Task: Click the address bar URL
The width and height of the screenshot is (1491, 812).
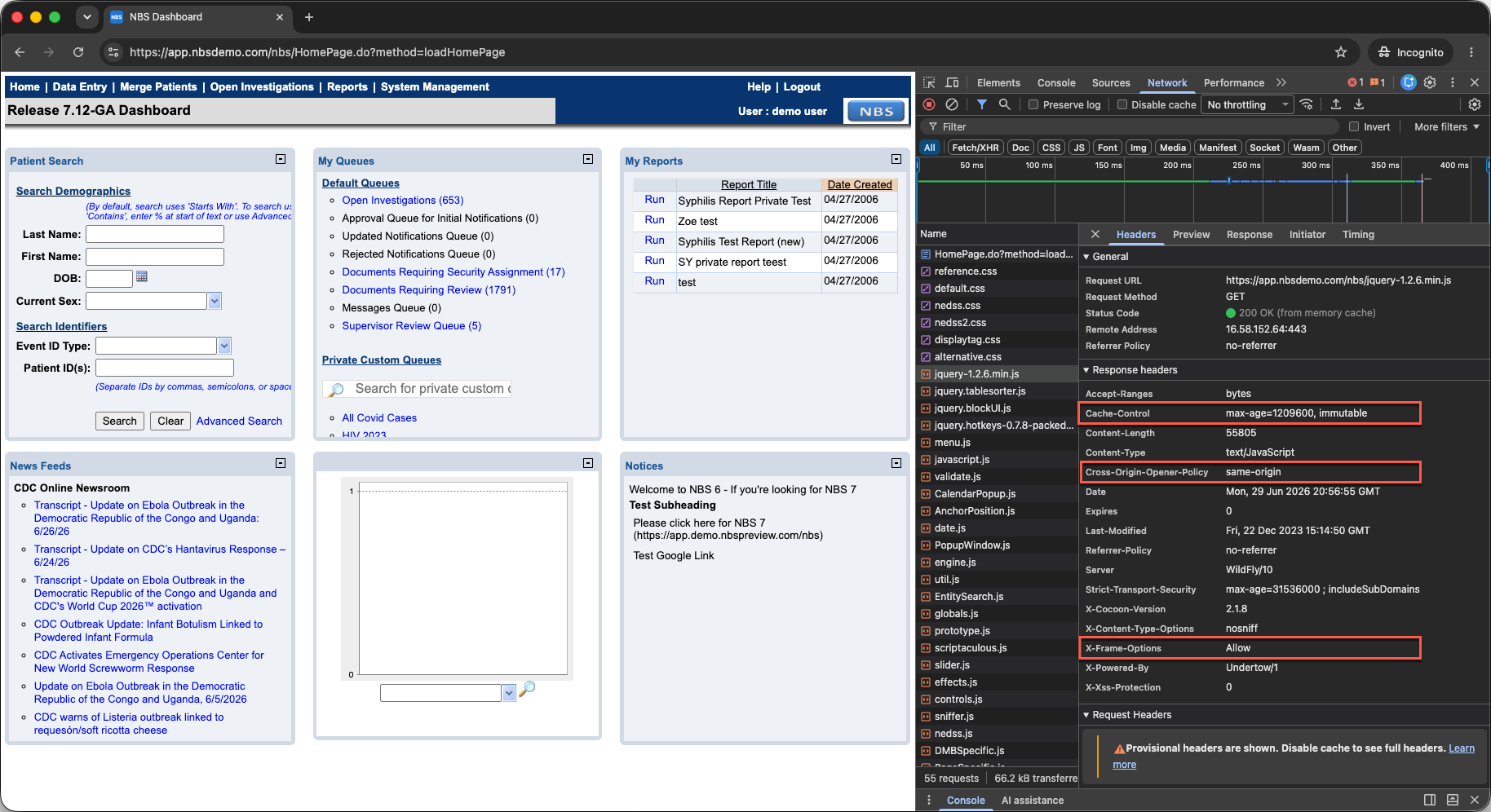Action: click(x=317, y=52)
